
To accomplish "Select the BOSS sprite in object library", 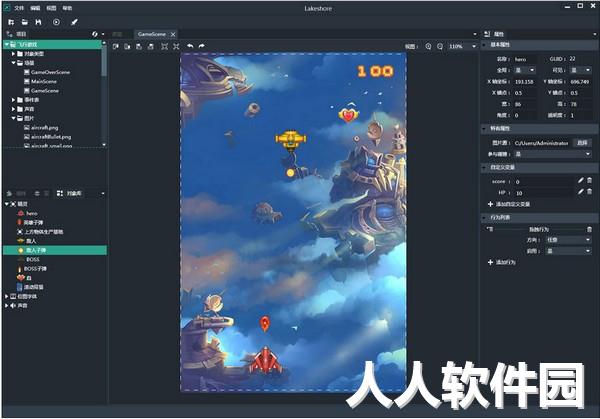I will coord(33,259).
